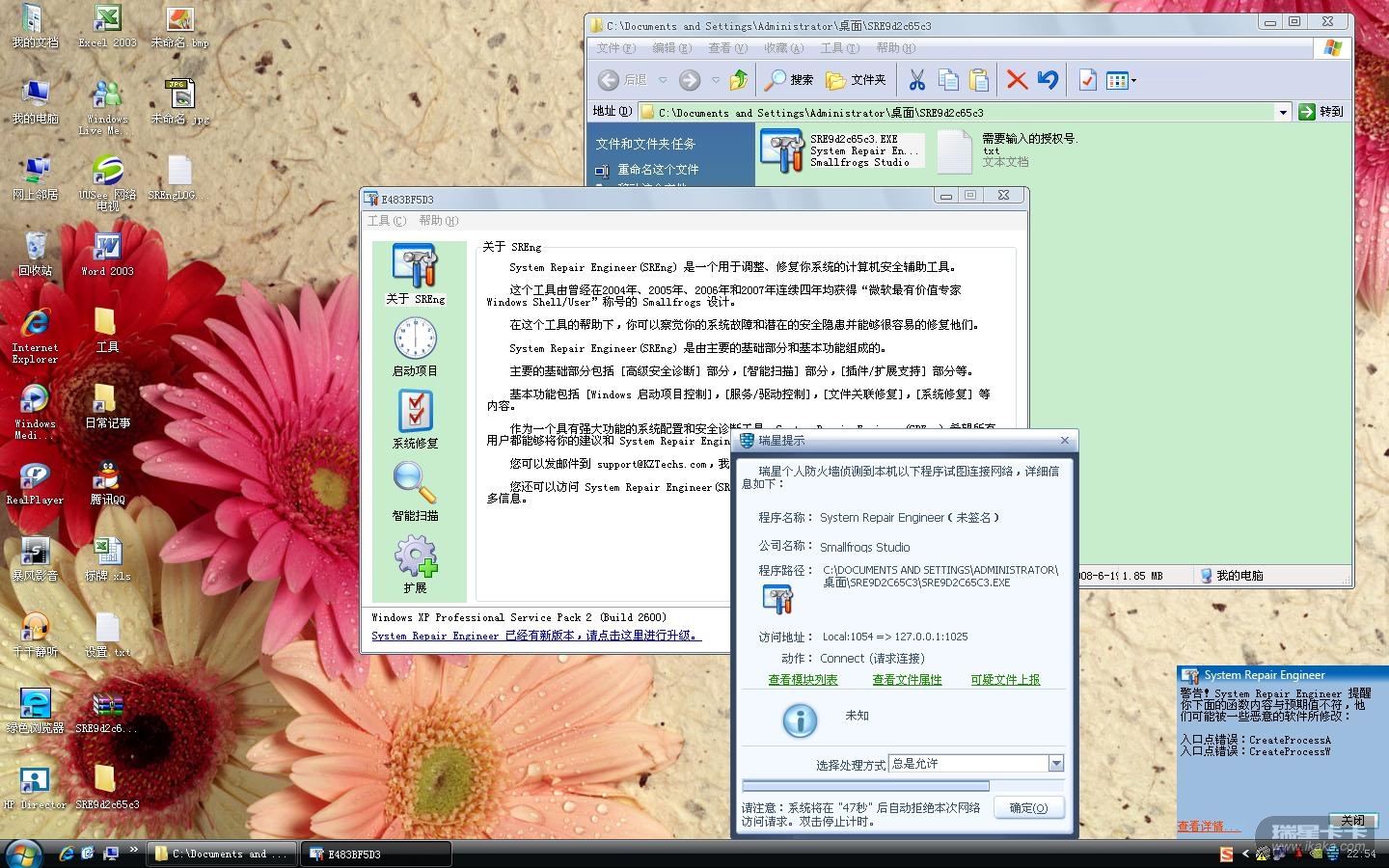This screenshot has width=1389, height=868.
Task: Click the Word 2003 desktop icon
Action: coord(107,254)
